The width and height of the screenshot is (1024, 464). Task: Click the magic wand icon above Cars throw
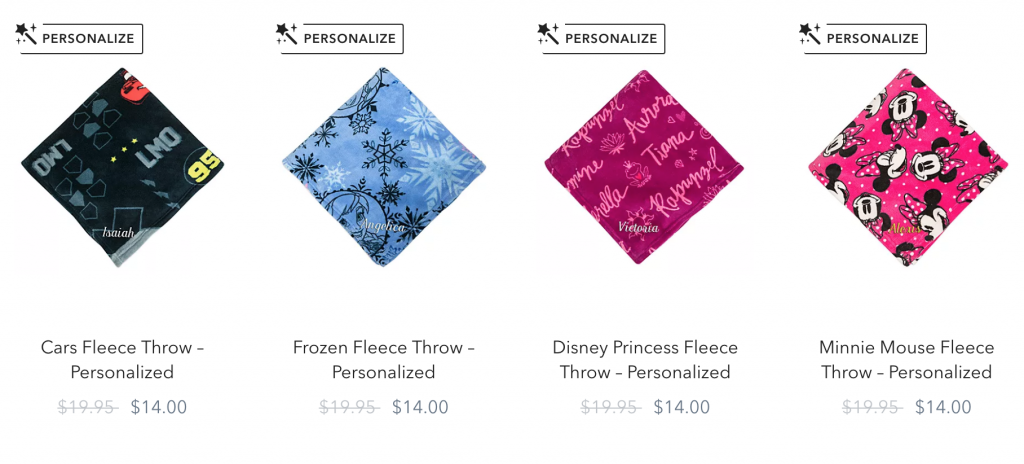[x=26, y=34]
